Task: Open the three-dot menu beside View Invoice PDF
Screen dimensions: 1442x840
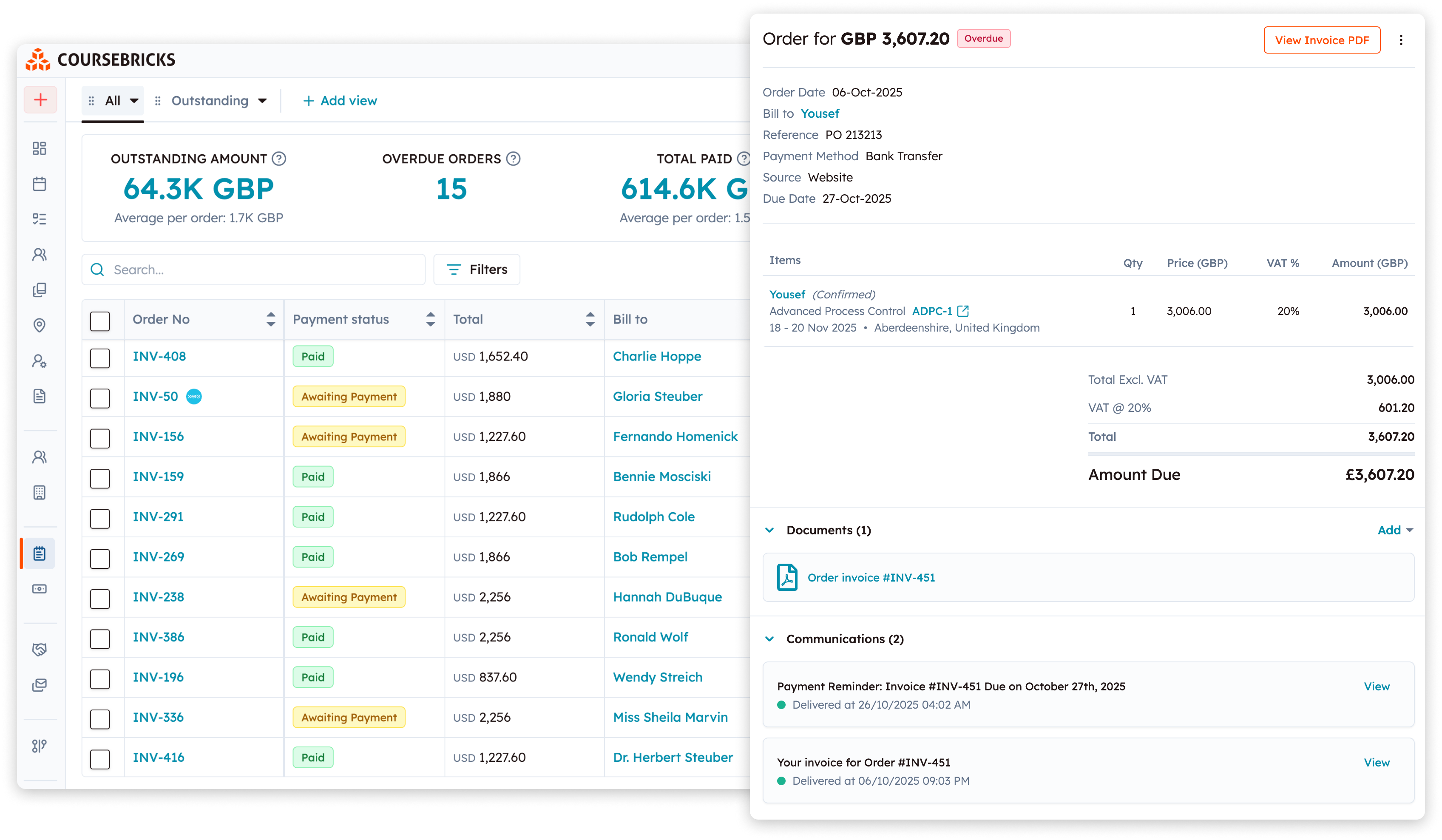Action: 1401,40
